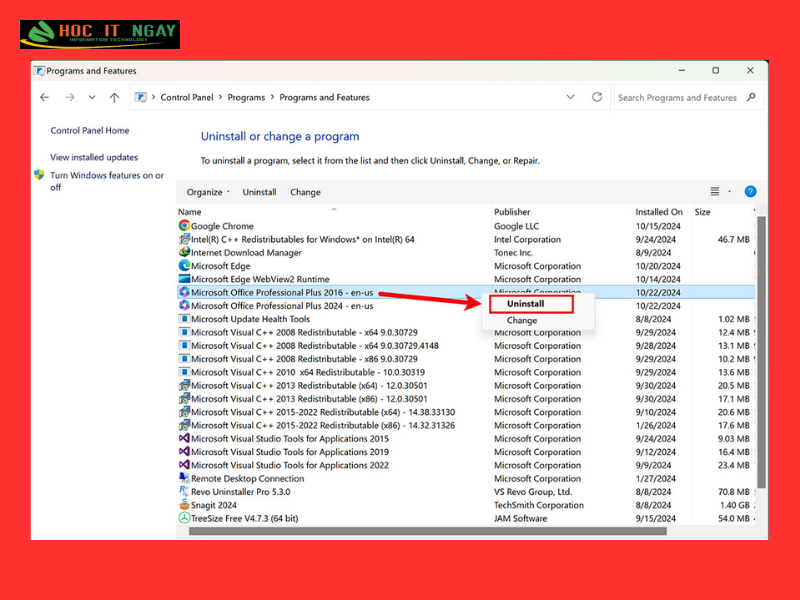Click the Remote Desktop Connection icon
This screenshot has width=800, height=600.
click(x=184, y=478)
